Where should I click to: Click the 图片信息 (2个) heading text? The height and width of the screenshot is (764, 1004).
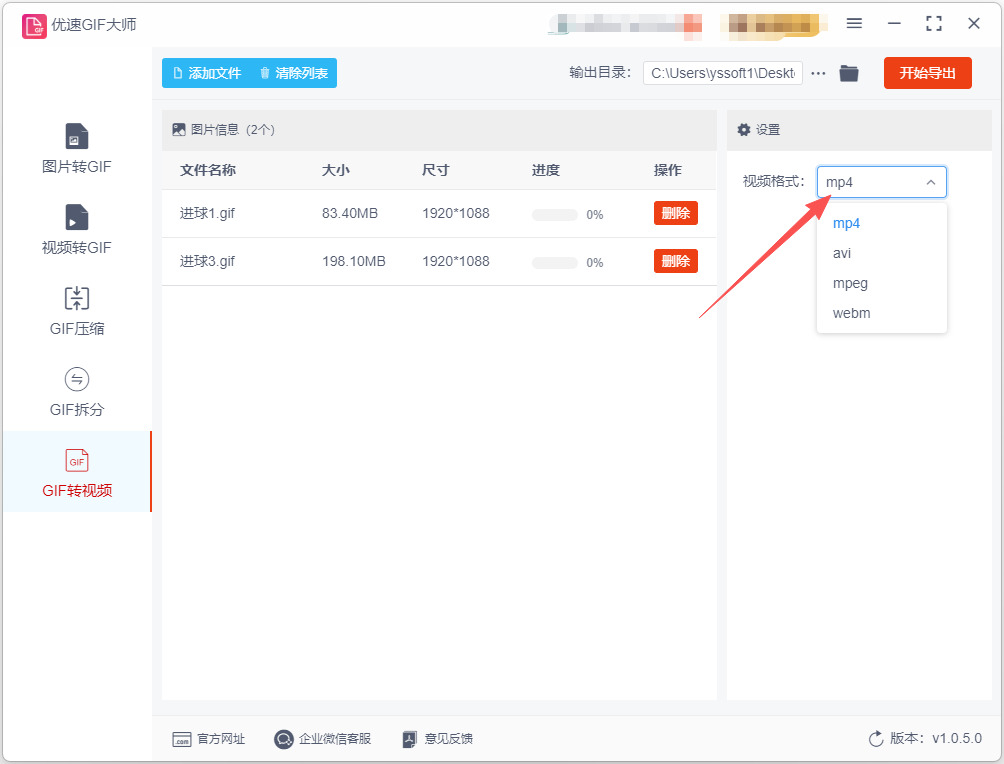233,130
